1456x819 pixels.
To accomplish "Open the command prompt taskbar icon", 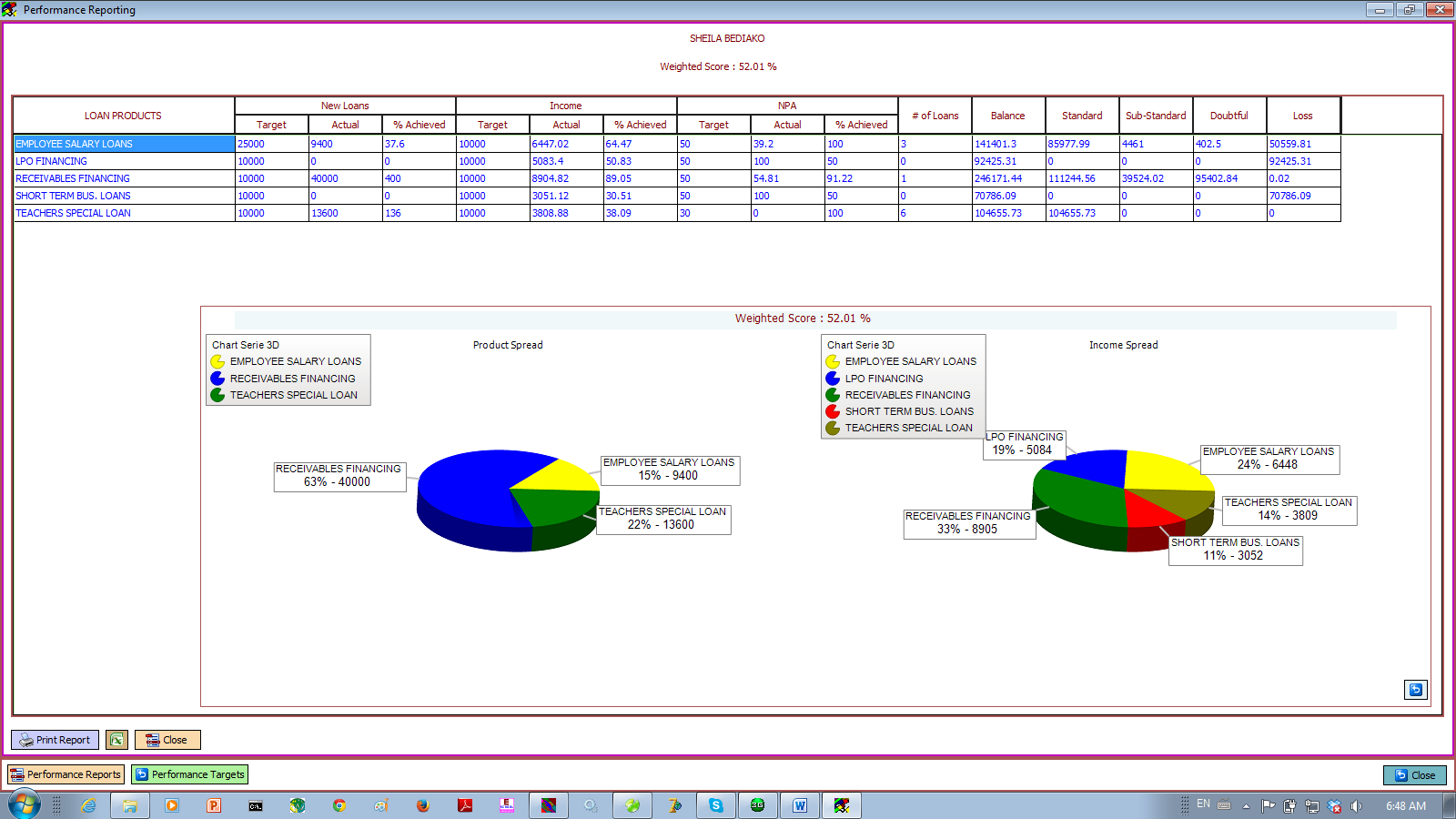I will (x=256, y=805).
